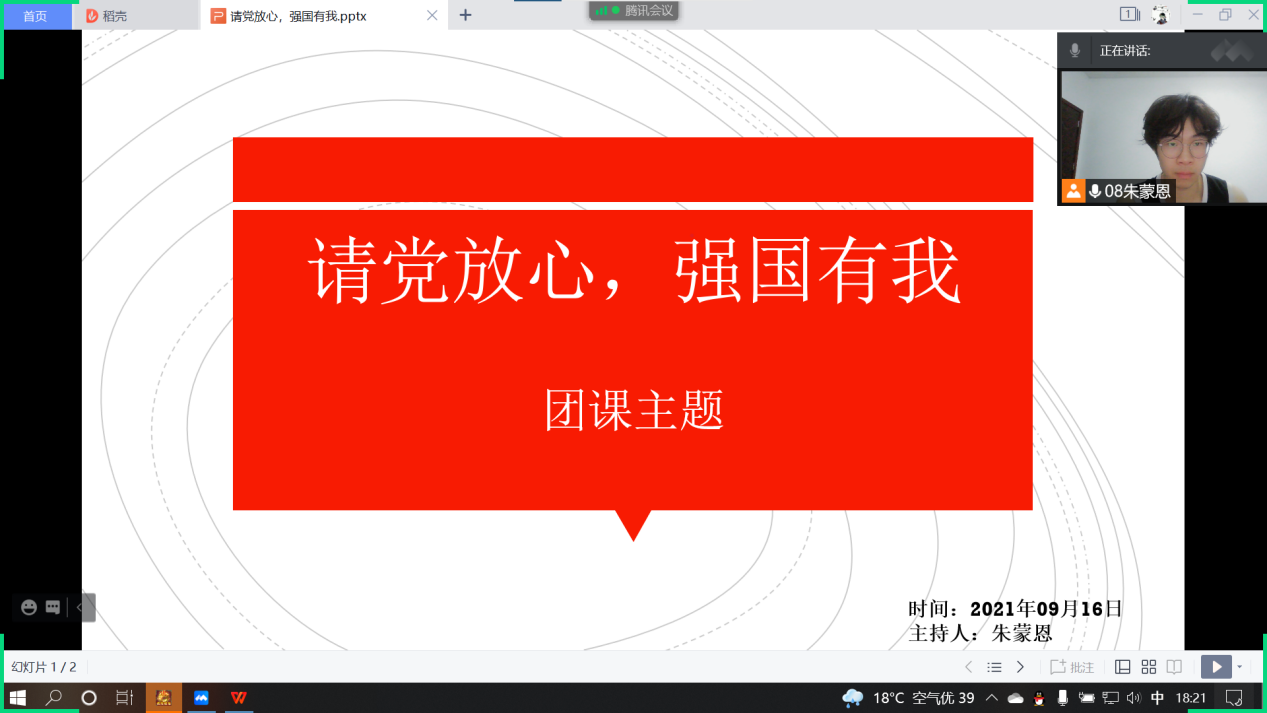Viewport: 1267px width, 713px height.
Task: Switch to the 首页 tab
Action: pos(35,16)
